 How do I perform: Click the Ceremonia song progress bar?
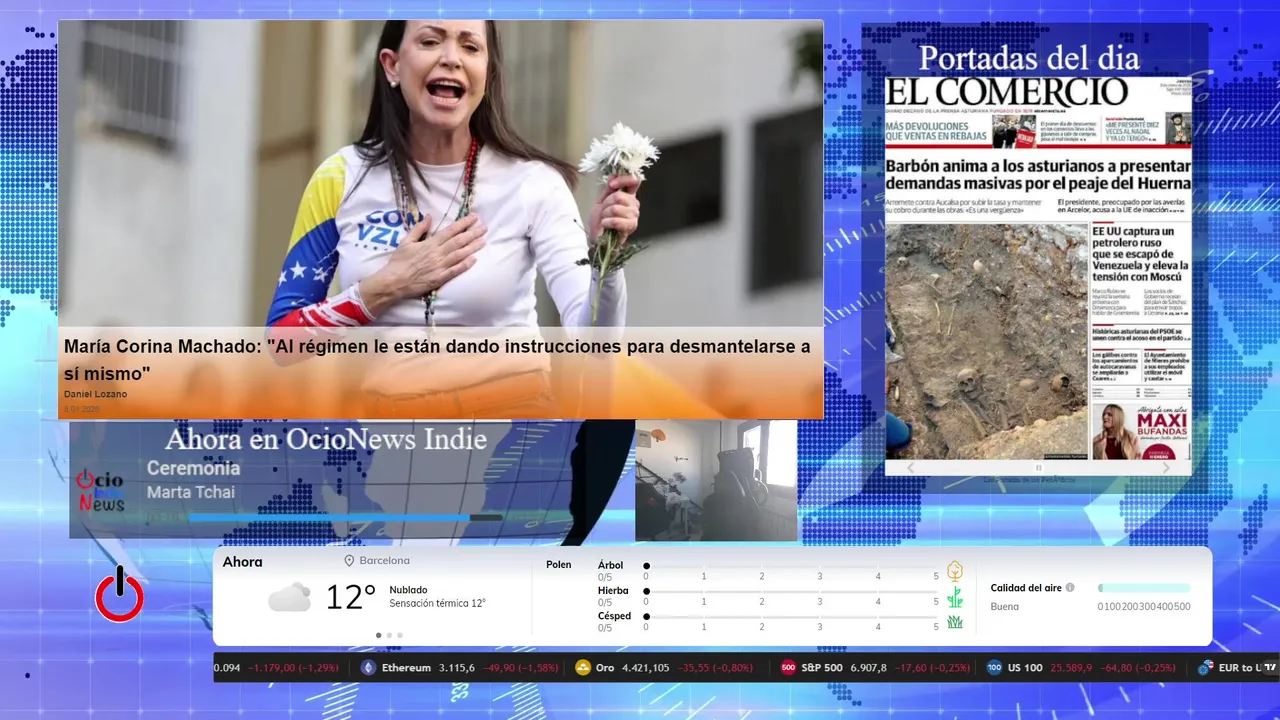pos(345,517)
